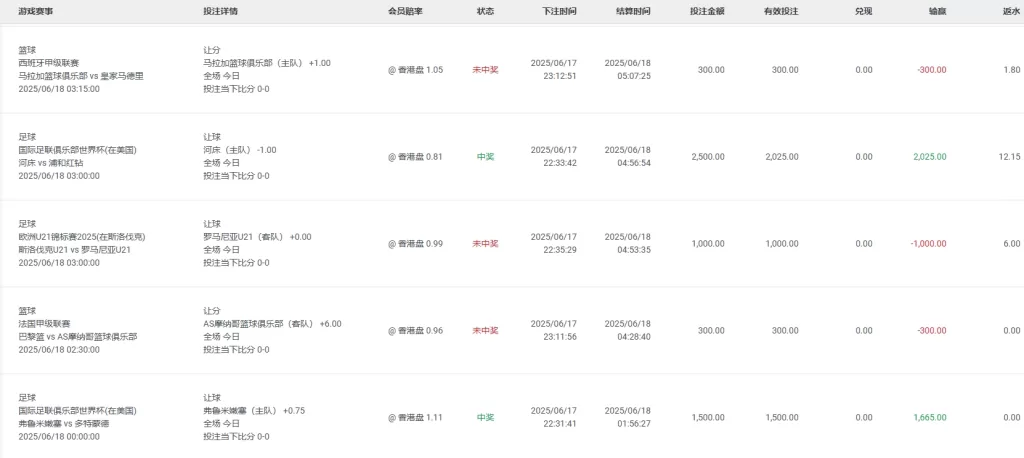The width and height of the screenshot is (1024, 458).
Task: Click the 返水 column header
Action: (x=1011, y=12)
